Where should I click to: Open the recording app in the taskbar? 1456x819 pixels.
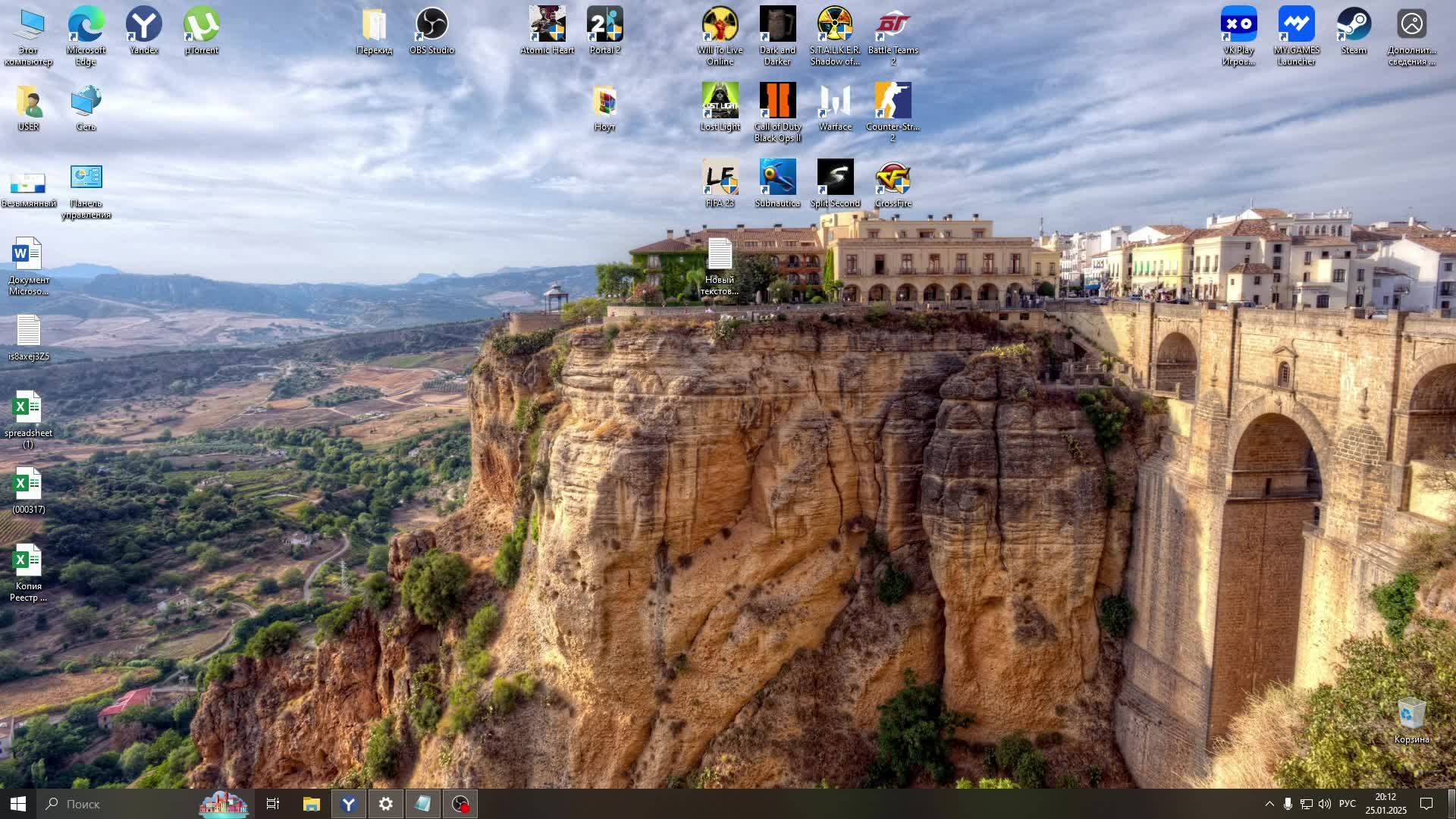tap(460, 804)
